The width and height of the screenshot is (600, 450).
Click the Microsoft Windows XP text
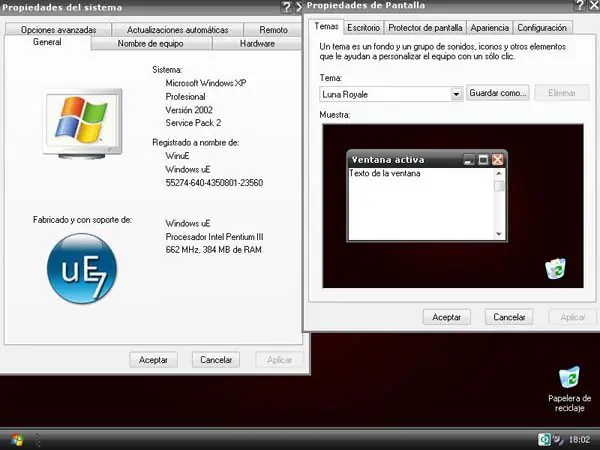pyautogui.click(x=206, y=83)
